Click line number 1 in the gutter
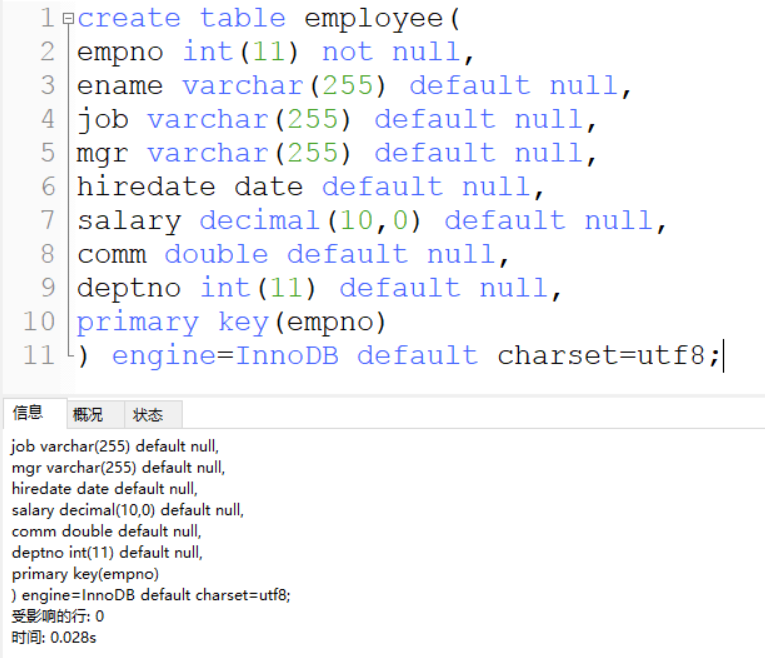765x658 pixels. (x=47, y=19)
